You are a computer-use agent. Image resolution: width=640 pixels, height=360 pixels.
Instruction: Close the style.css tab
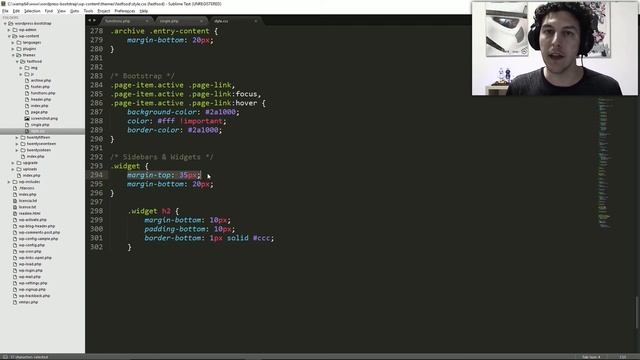[256, 21]
